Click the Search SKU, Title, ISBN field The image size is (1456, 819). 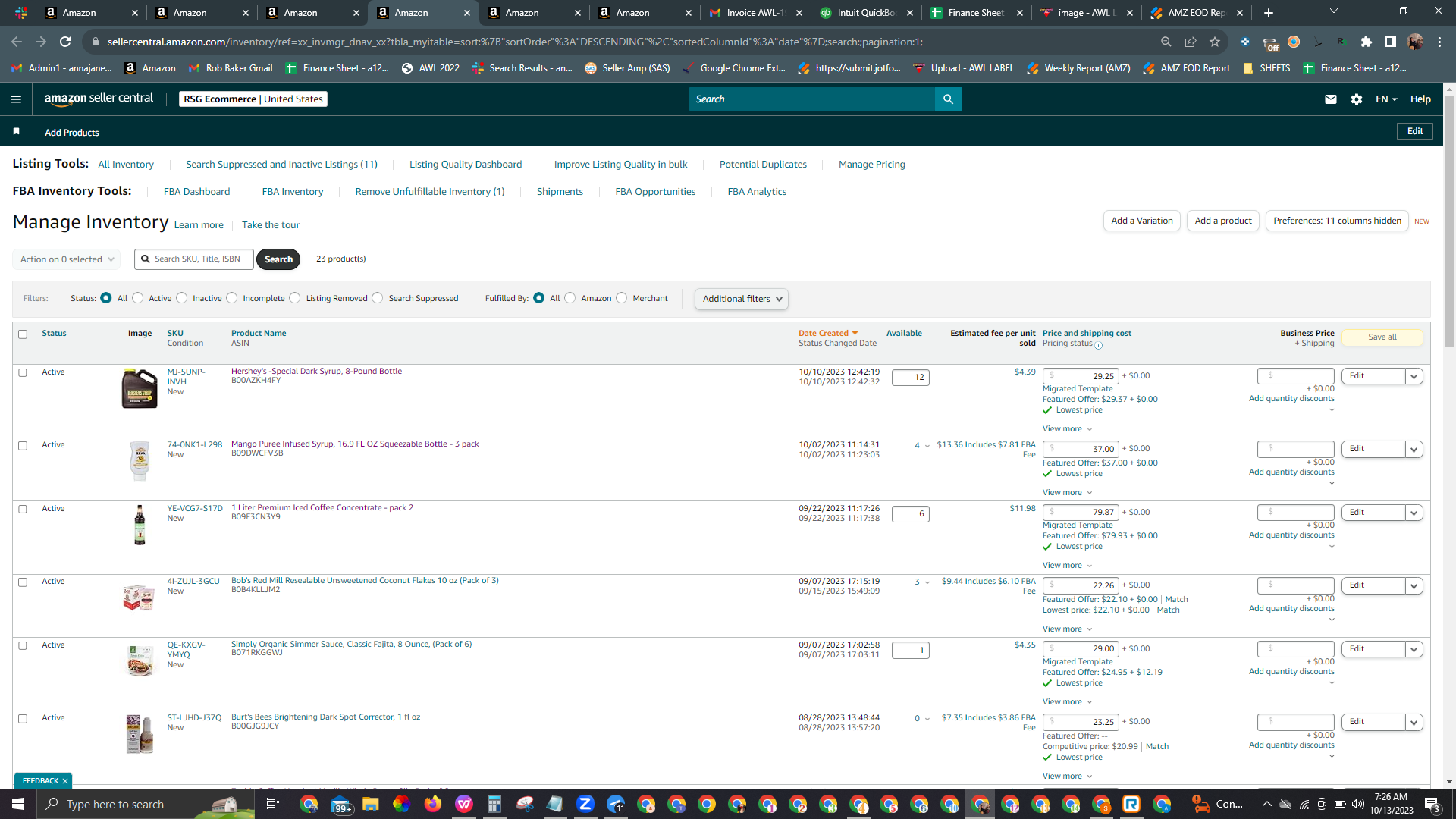(194, 259)
